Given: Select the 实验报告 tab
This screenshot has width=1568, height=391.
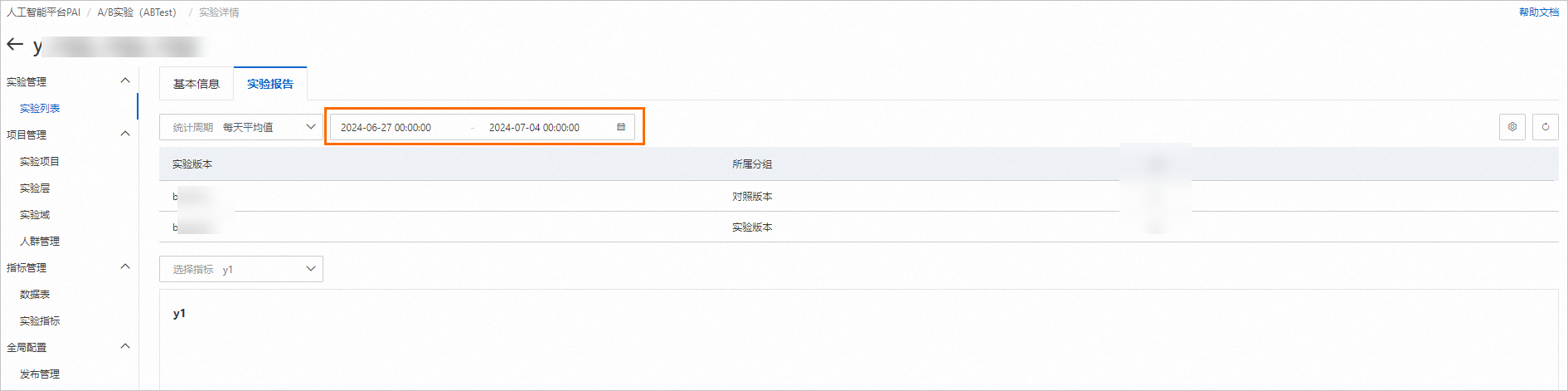Looking at the screenshot, I should (x=270, y=84).
